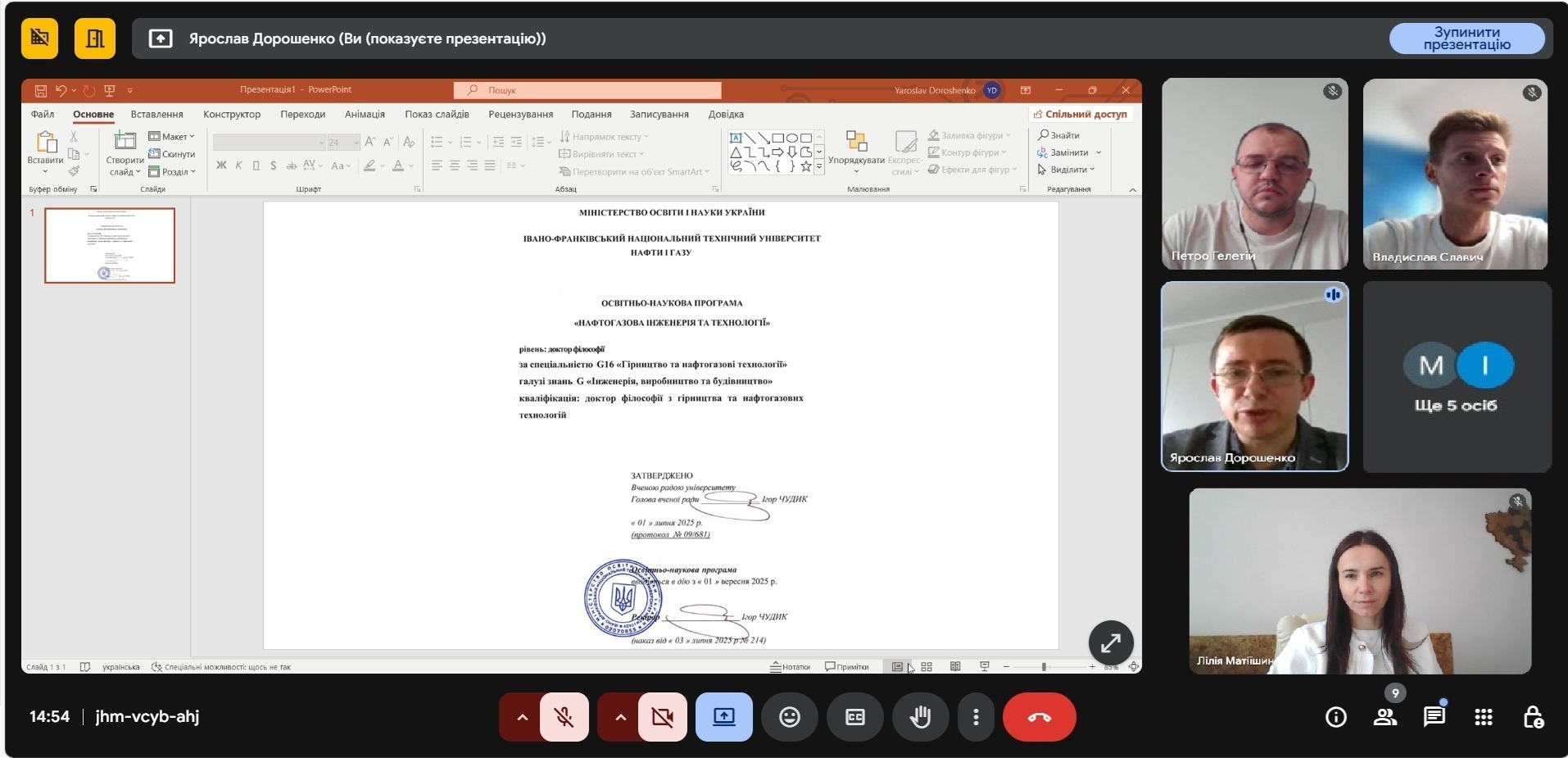Image resolution: width=1568 pixels, height=758 pixels.
Task: Send an emoji reaction in Meet
Action: click(x=789, y=716)
